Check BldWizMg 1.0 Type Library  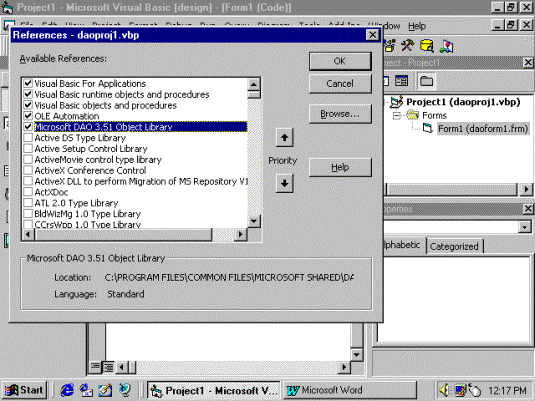click(28, 214)
